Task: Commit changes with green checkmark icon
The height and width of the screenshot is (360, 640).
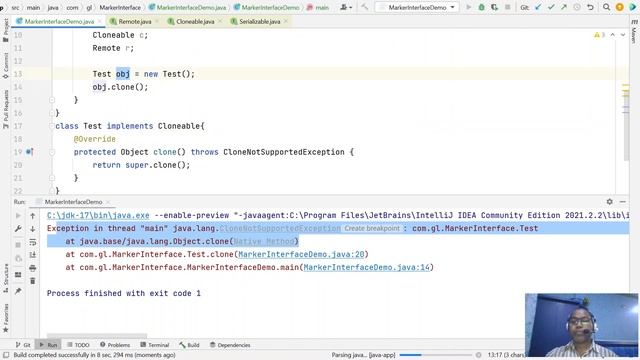Action: tap(551, 7)
